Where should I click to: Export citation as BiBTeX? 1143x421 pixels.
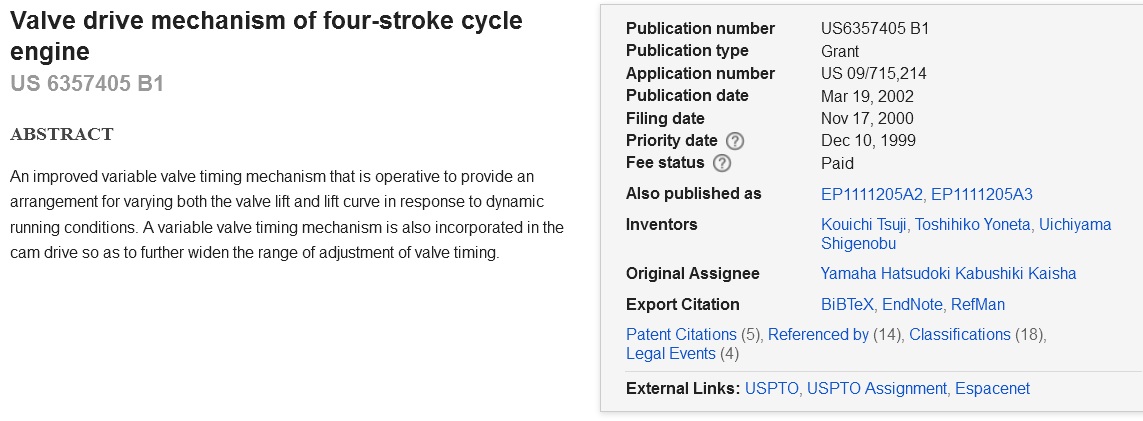tap(847, 304)
